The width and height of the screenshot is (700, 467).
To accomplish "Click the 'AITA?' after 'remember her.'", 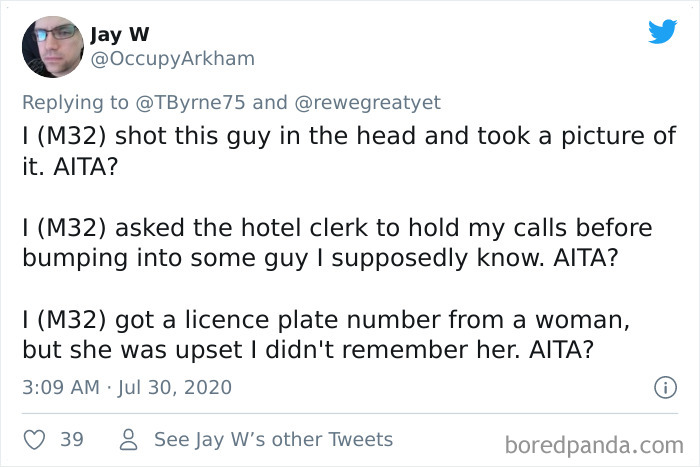I will coord(562,349).
